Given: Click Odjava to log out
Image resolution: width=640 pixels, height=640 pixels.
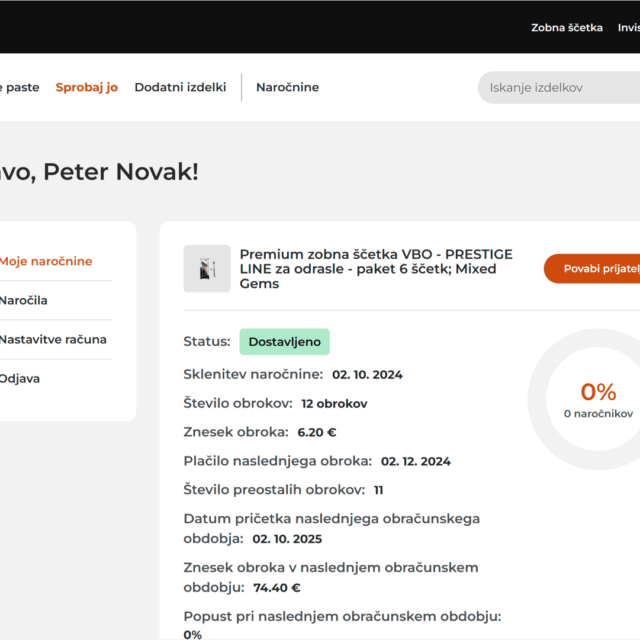Looking at the screenshot, I should [20, 378].
